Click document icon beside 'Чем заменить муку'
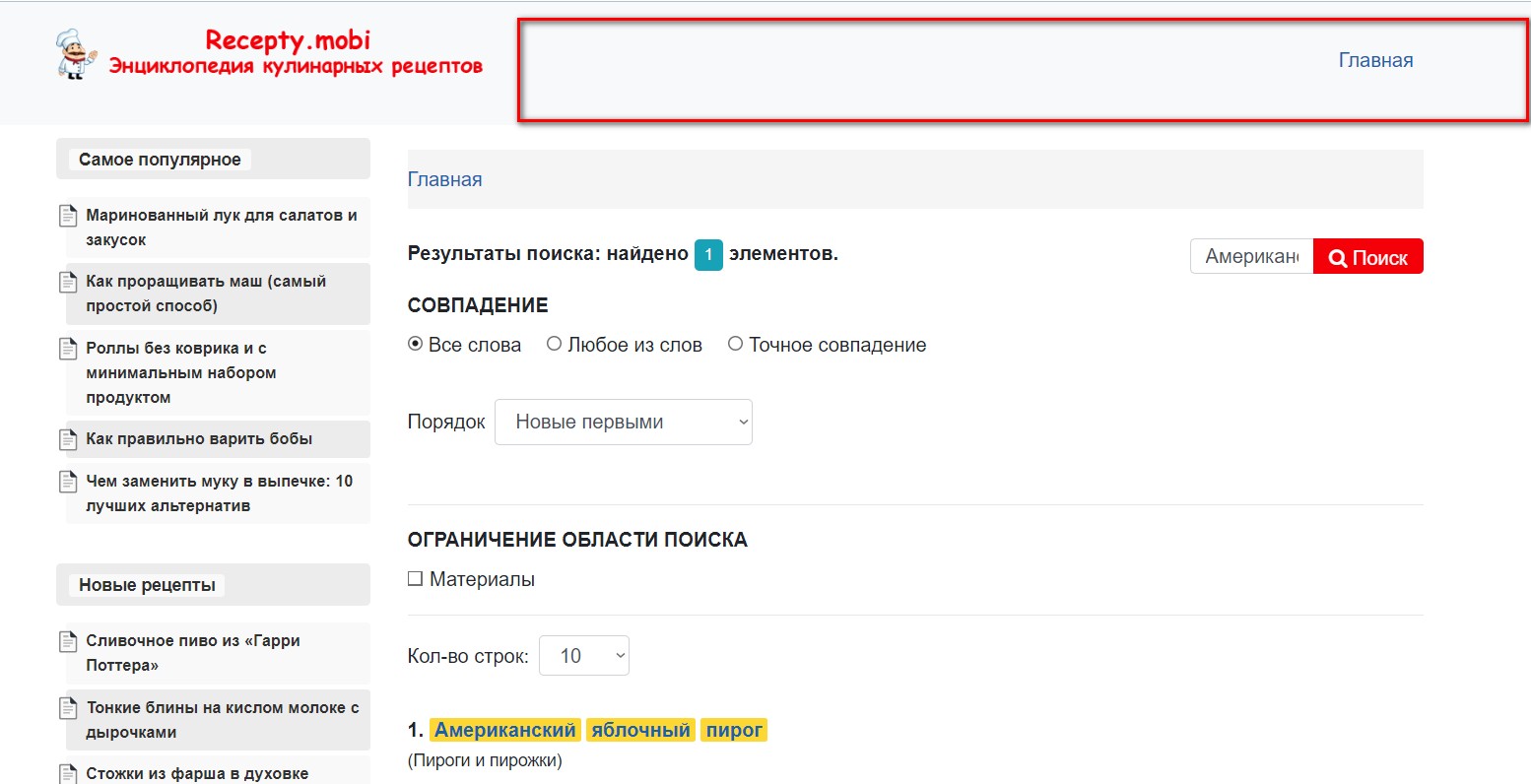Image resolution: width=1531 pixels, height=784 pixels. click(x=68, y=481)
